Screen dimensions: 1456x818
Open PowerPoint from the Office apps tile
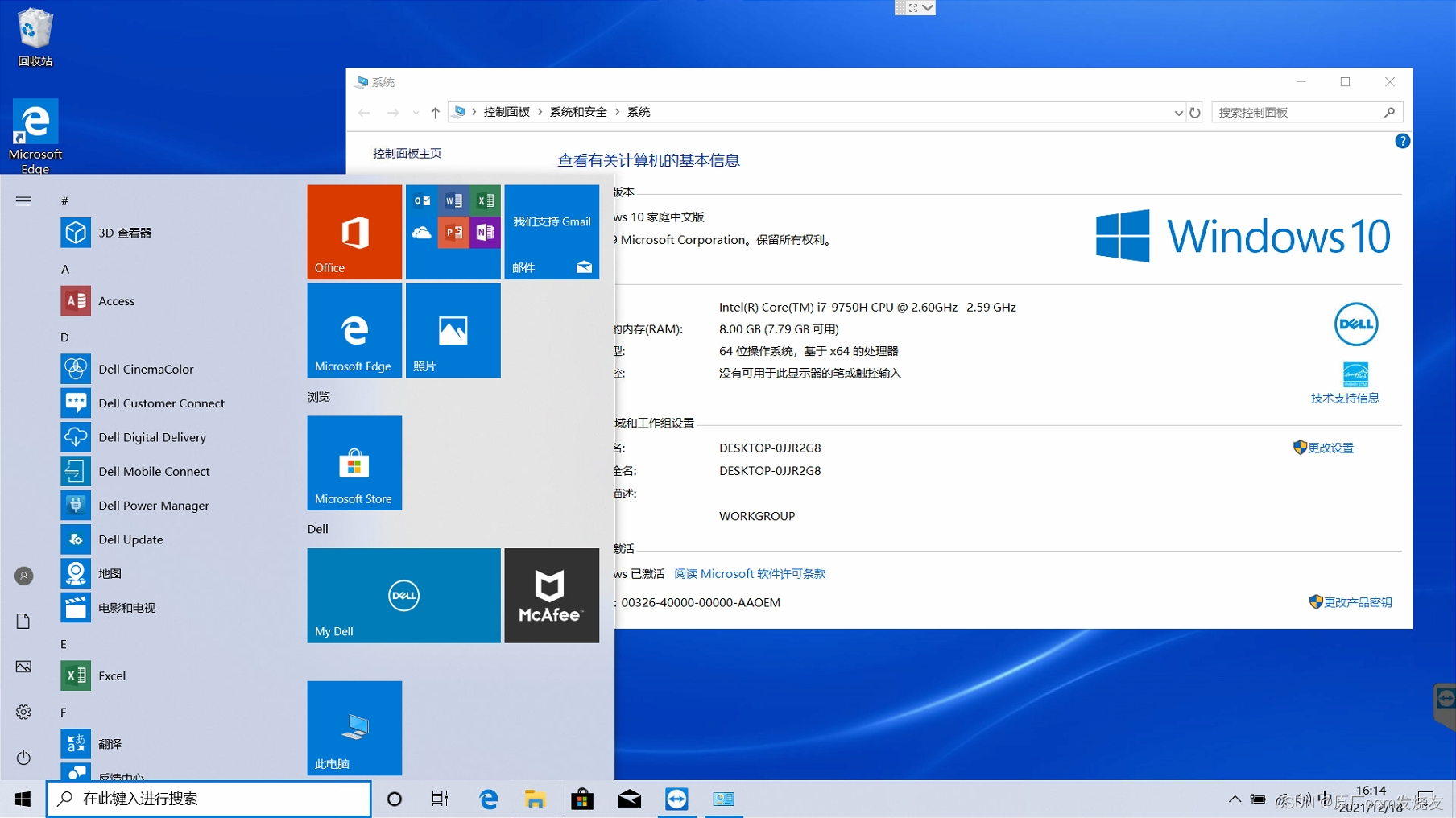click(453, 233)
